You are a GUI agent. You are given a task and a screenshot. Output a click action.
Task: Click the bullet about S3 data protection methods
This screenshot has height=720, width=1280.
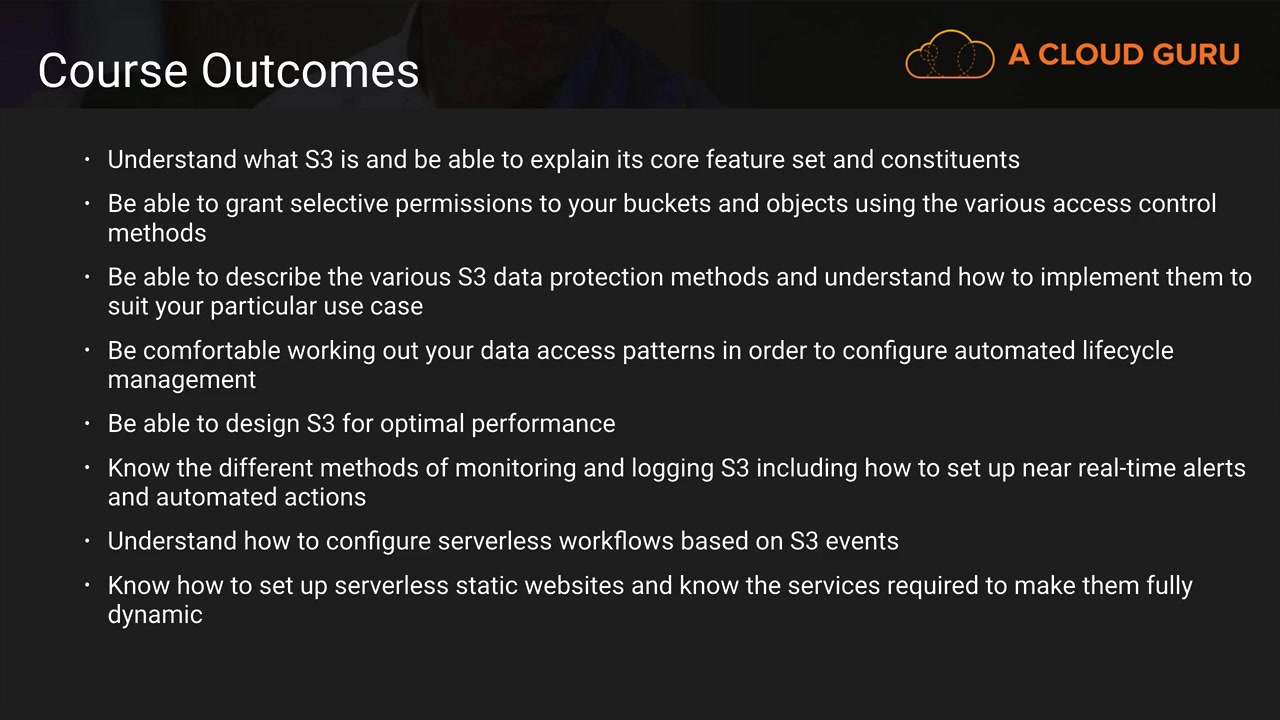tap(679, 277)
